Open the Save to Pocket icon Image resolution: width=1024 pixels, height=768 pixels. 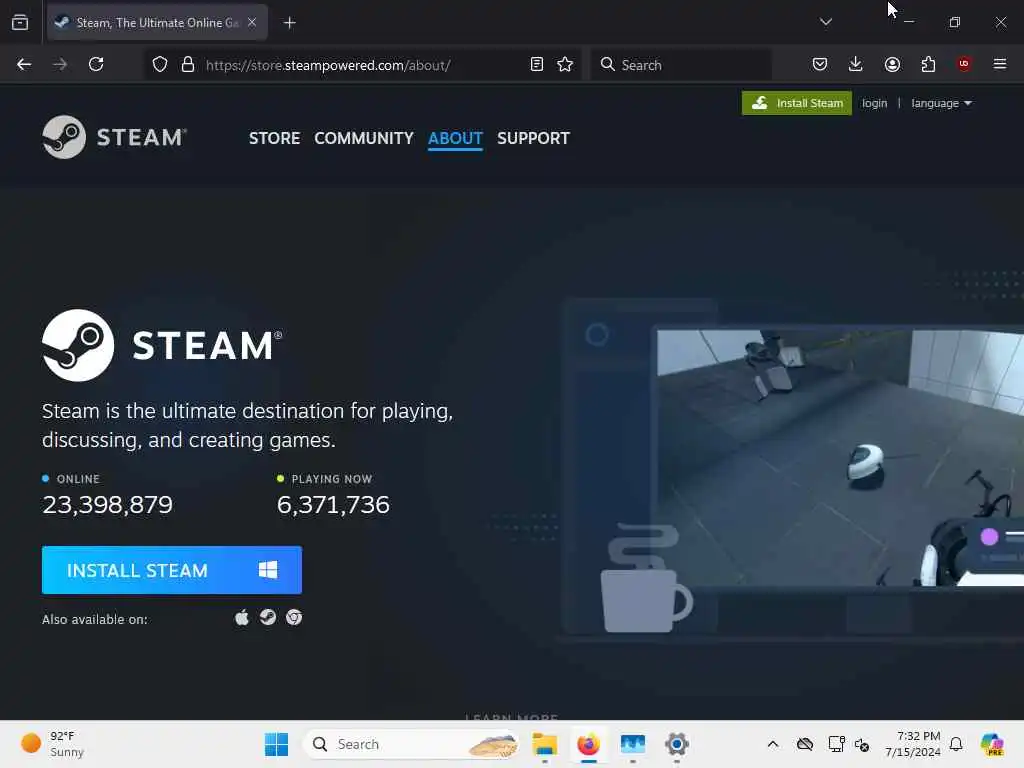pos(820,64)
